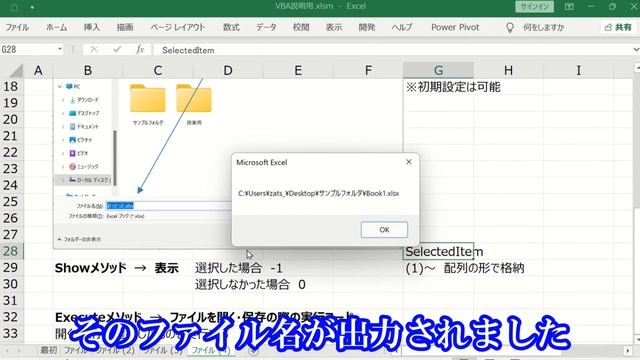The width and height of the screenshot is (640, 360).
Task: Click the サインイン button in title bar
Action: pyautogui.click(x=534, y=7)
